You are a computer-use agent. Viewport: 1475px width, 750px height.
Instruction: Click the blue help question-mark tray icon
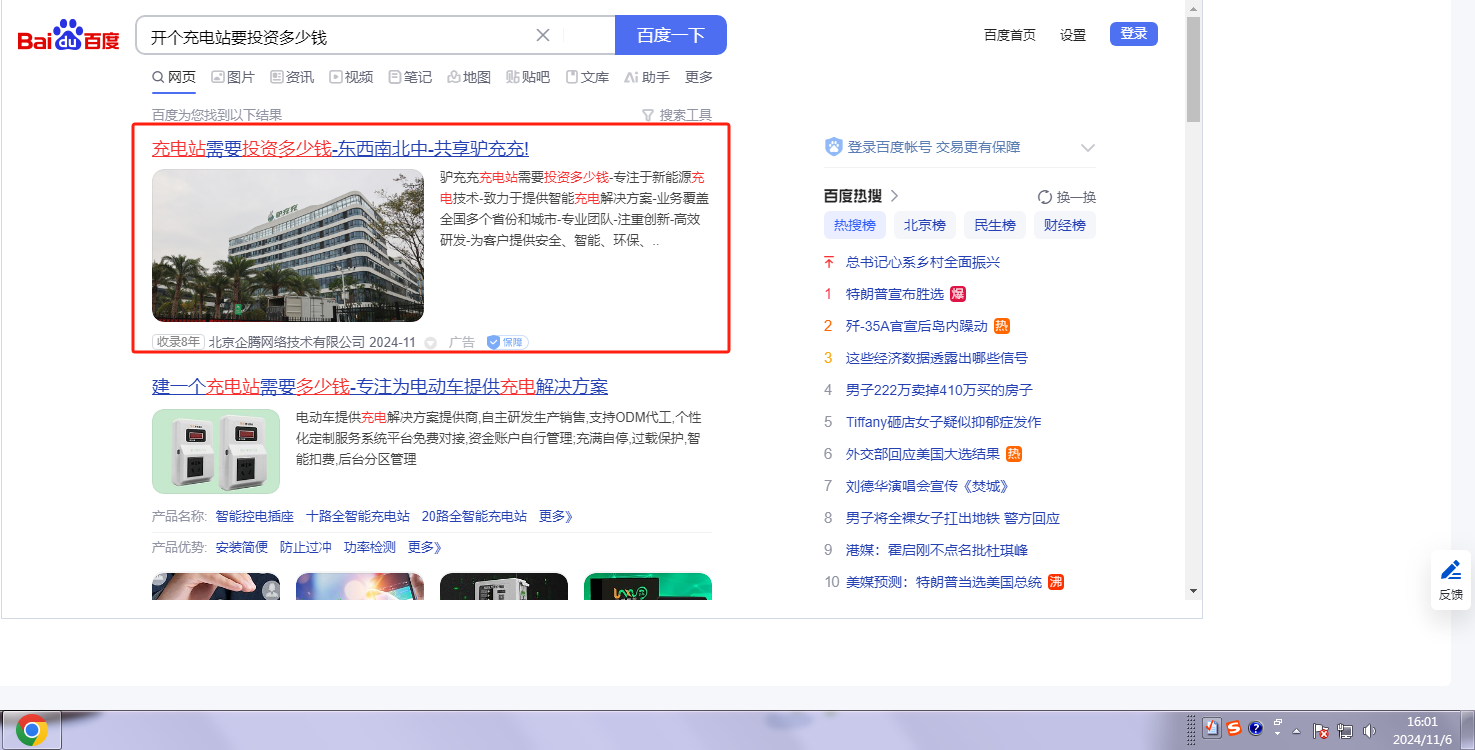(x=1256, y=729)
